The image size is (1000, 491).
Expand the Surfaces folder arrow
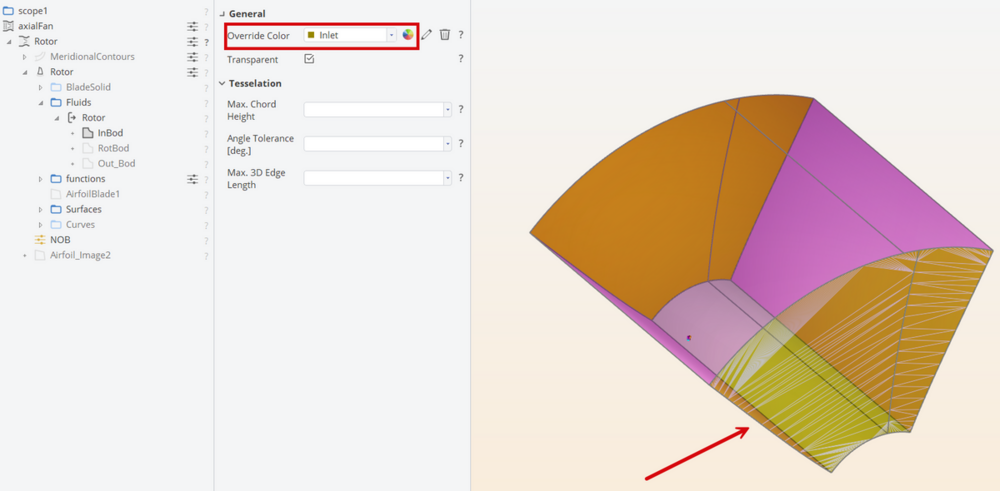click(41, 210)
